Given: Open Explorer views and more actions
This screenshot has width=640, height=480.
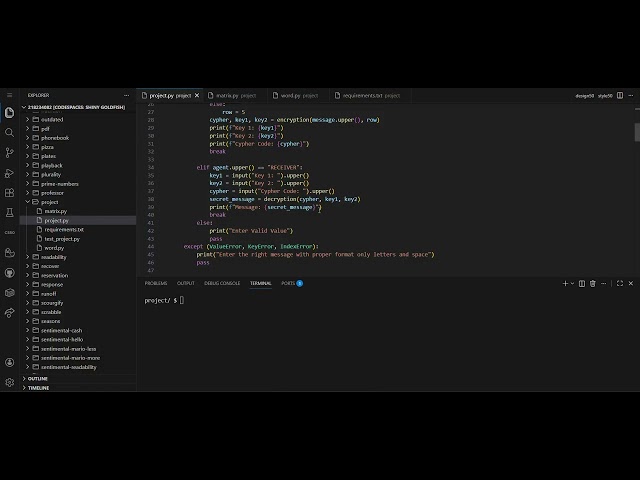Looking at the screenshot, I should coord(127,95).
